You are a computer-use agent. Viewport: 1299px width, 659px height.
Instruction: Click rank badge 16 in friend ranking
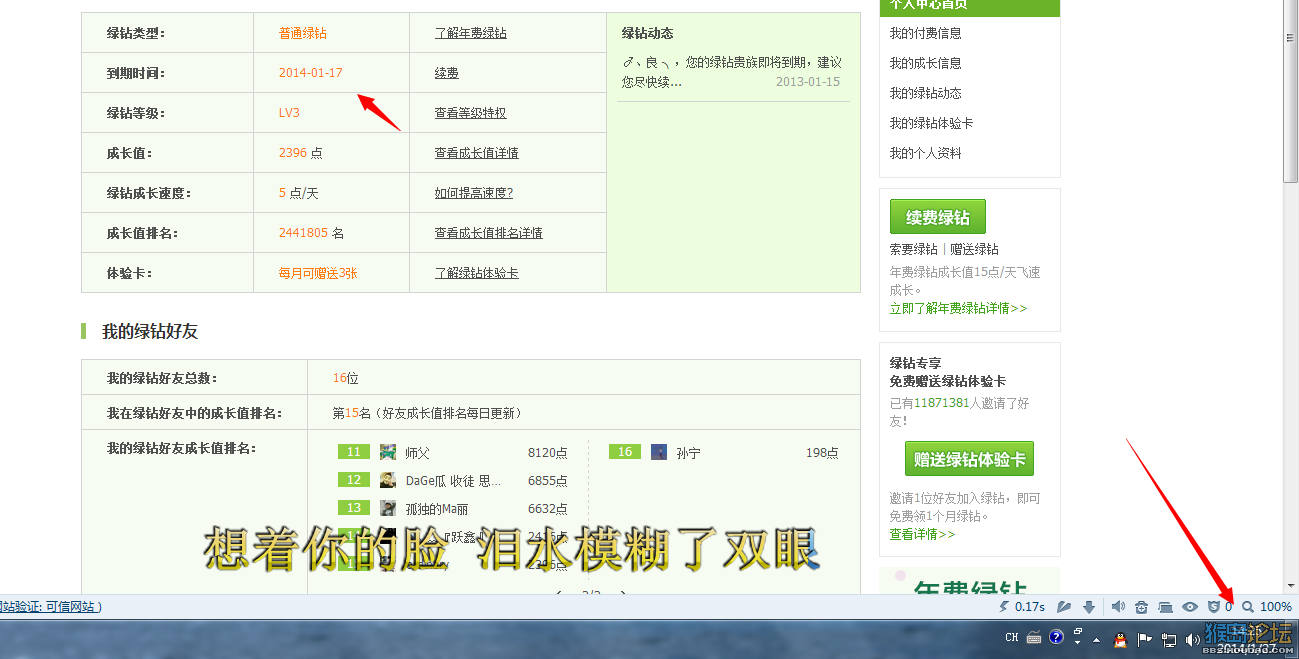click(625, 452)
